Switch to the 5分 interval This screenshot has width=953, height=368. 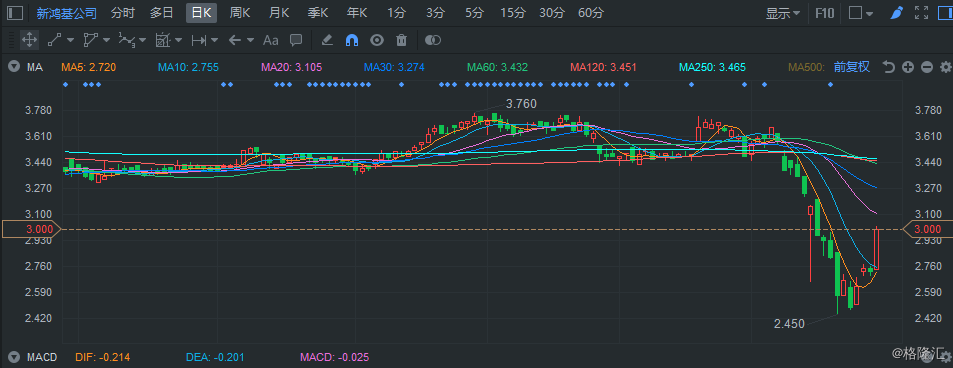coord(474,13)
